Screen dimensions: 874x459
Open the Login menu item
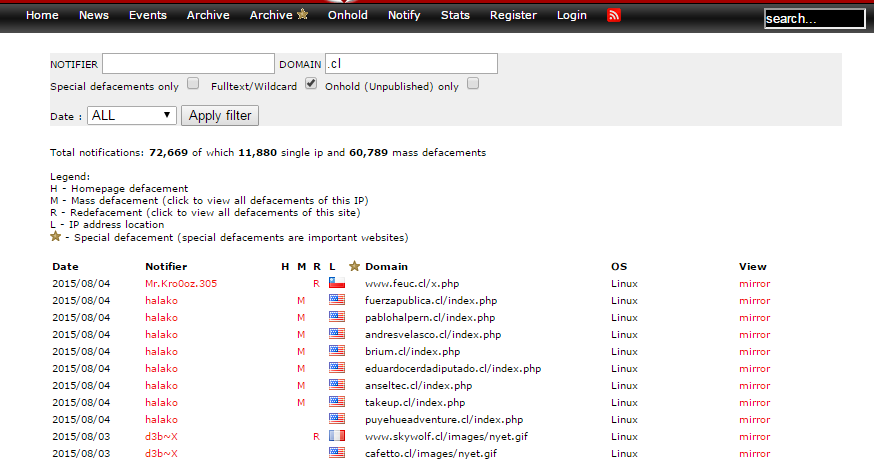tap(572, 15)
